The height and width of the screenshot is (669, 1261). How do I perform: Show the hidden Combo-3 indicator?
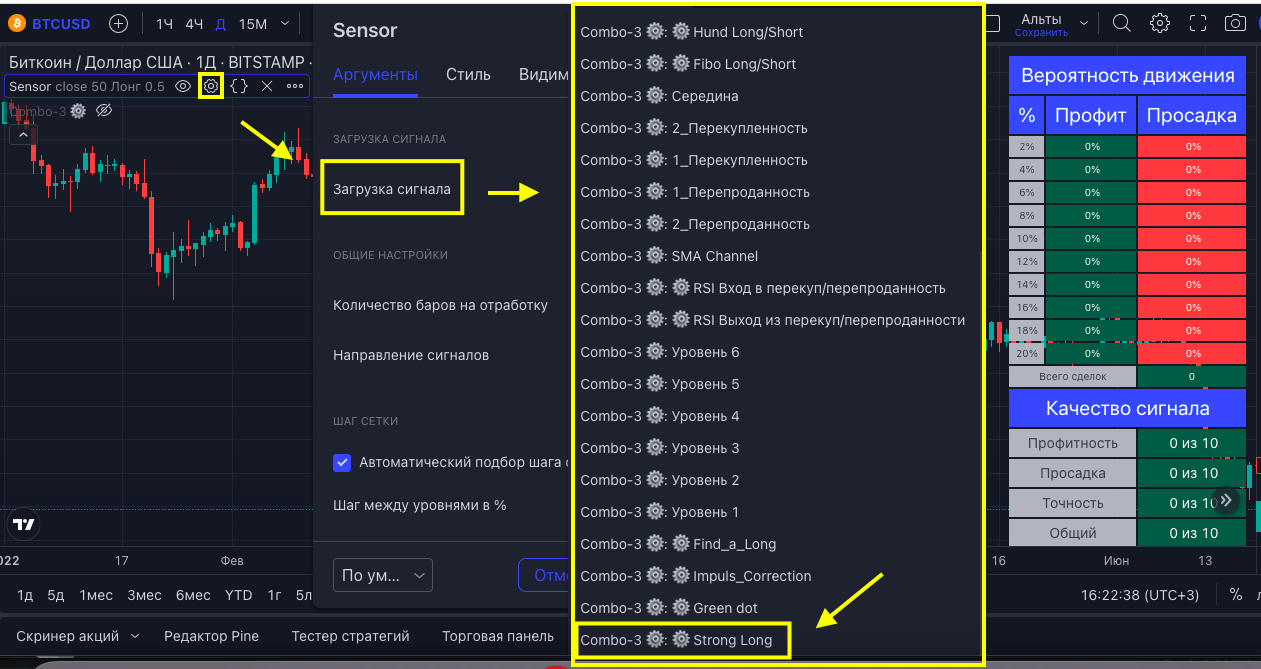tap(103, 111)
